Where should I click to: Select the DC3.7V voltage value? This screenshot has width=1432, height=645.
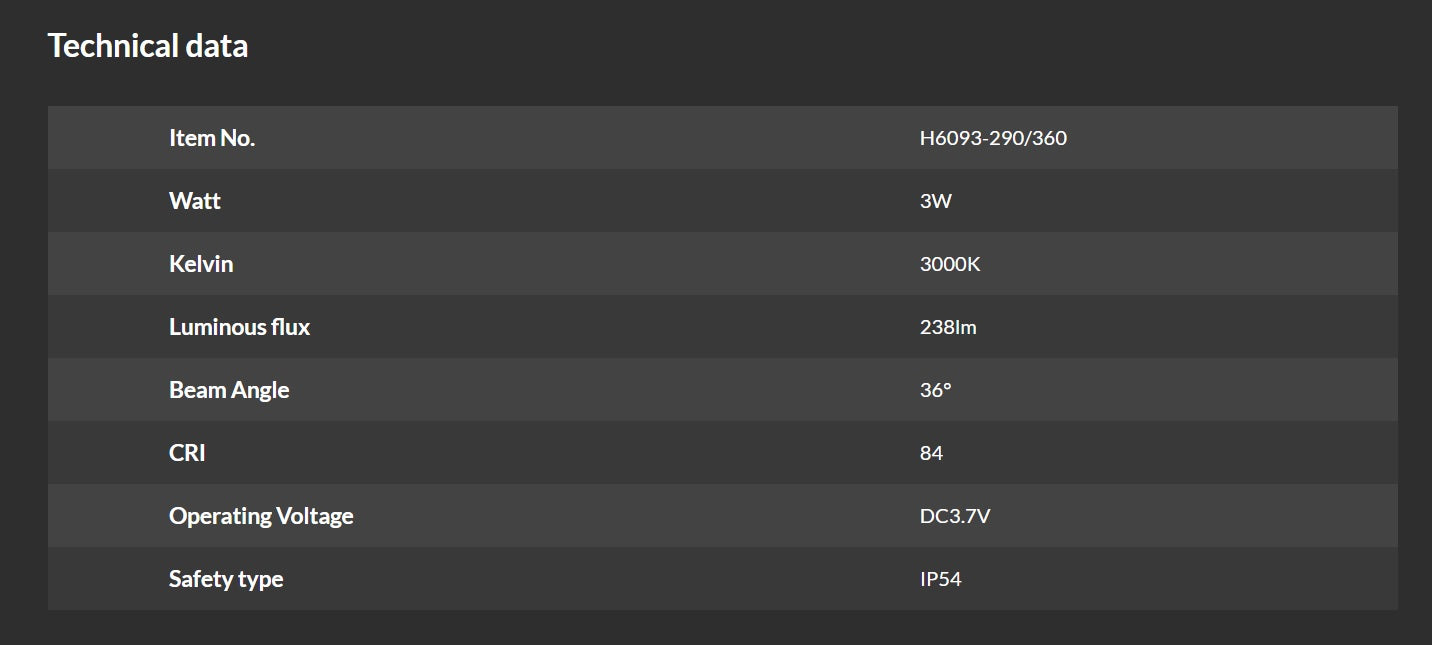pos(955,516)
